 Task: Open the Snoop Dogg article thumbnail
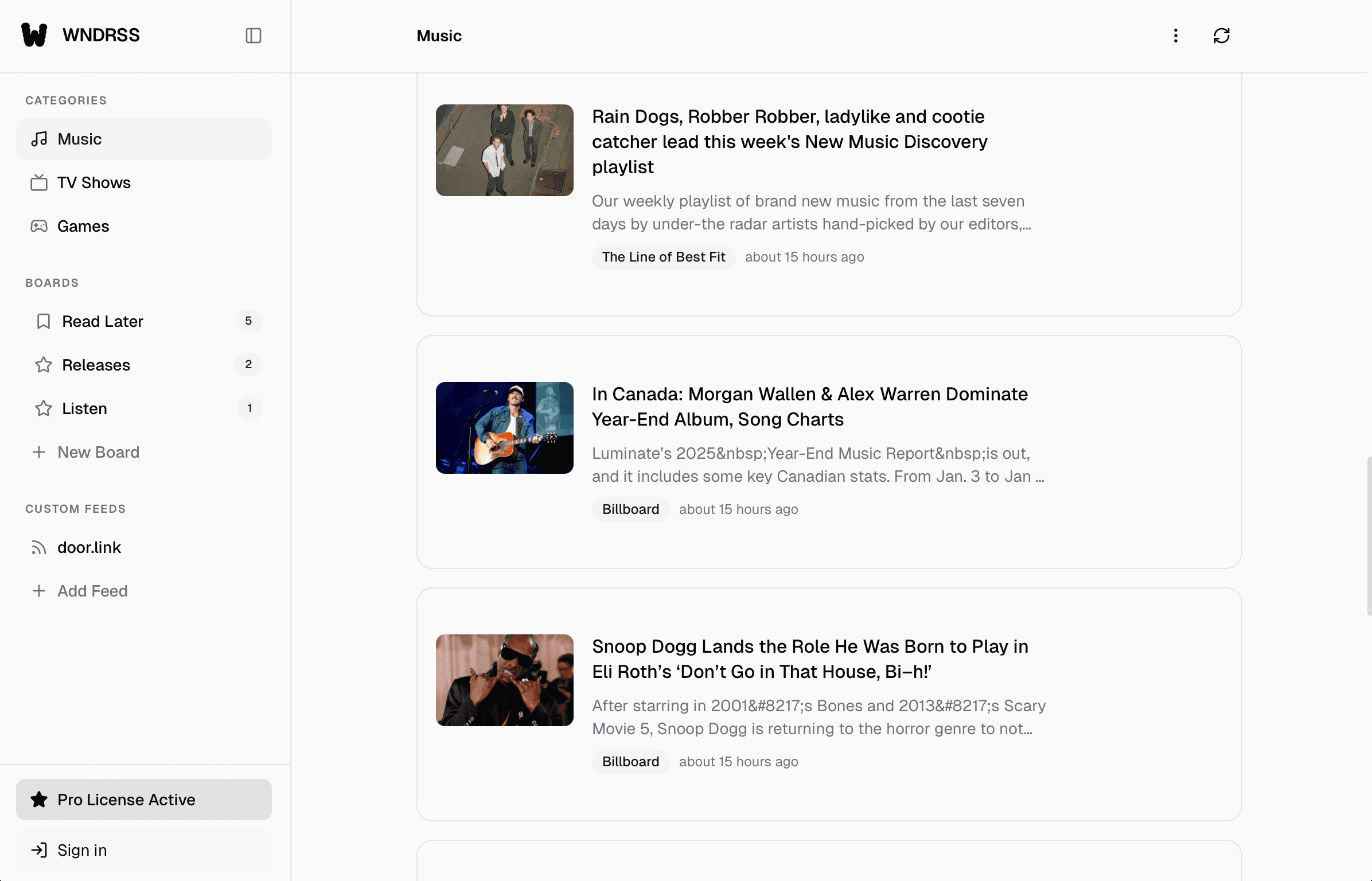click(x=504, y=680)
